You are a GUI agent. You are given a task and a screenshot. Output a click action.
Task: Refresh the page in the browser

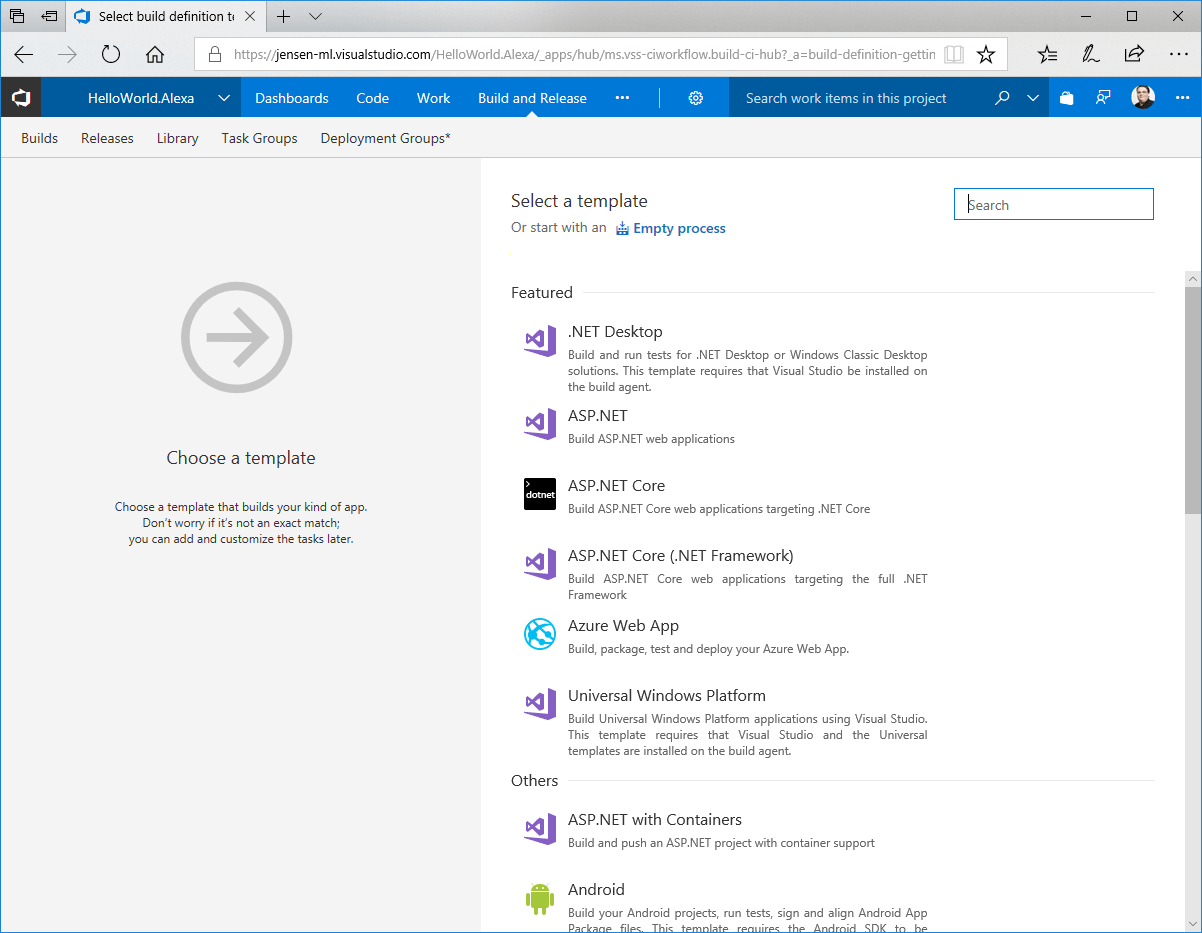(111, 55)
